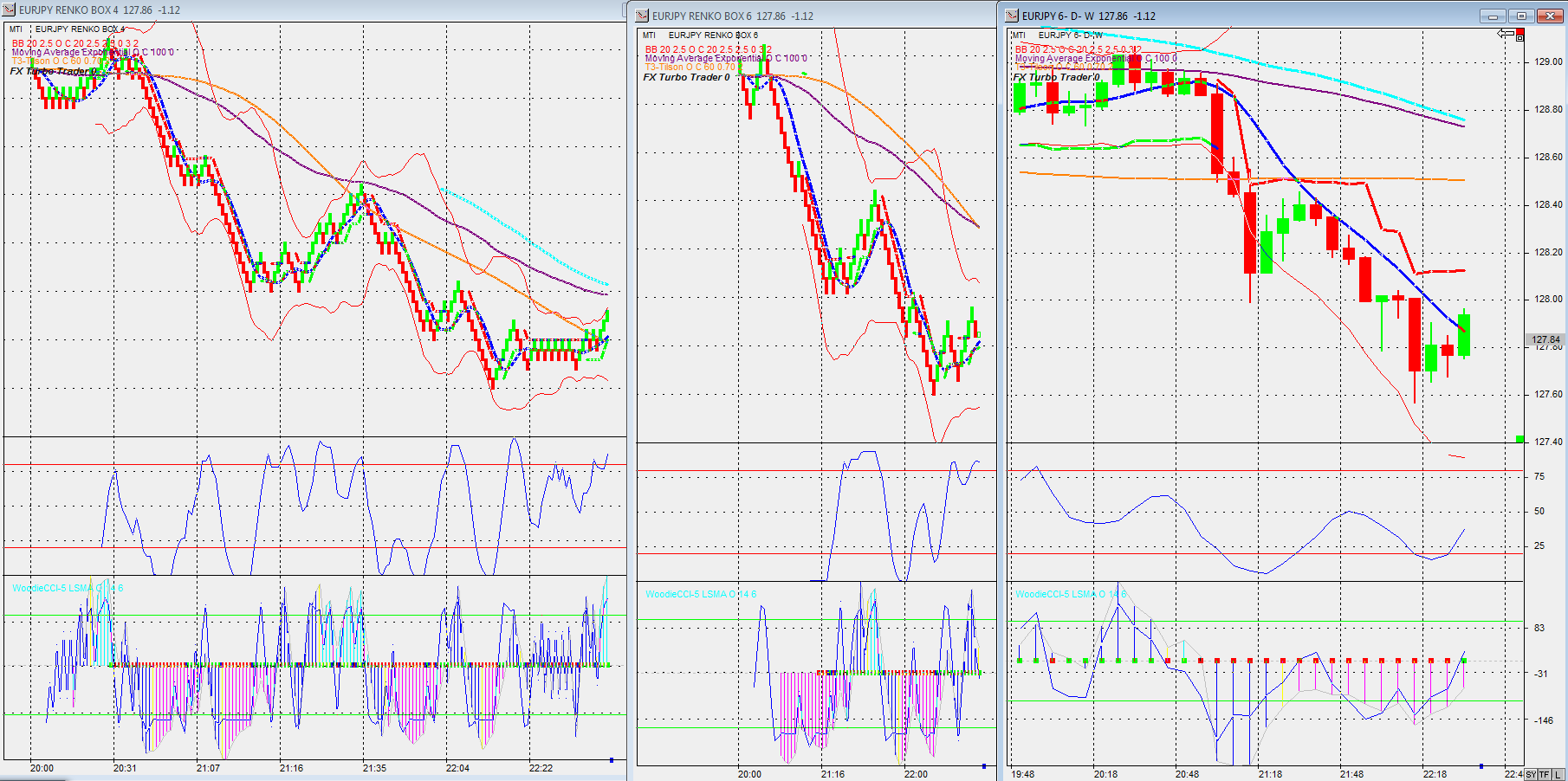The height and width of the screenshot is (781, 1568).
Task: Select the BB 20 2.5 indicator label in RENKO BOX 4
Action: pos(75,43)
